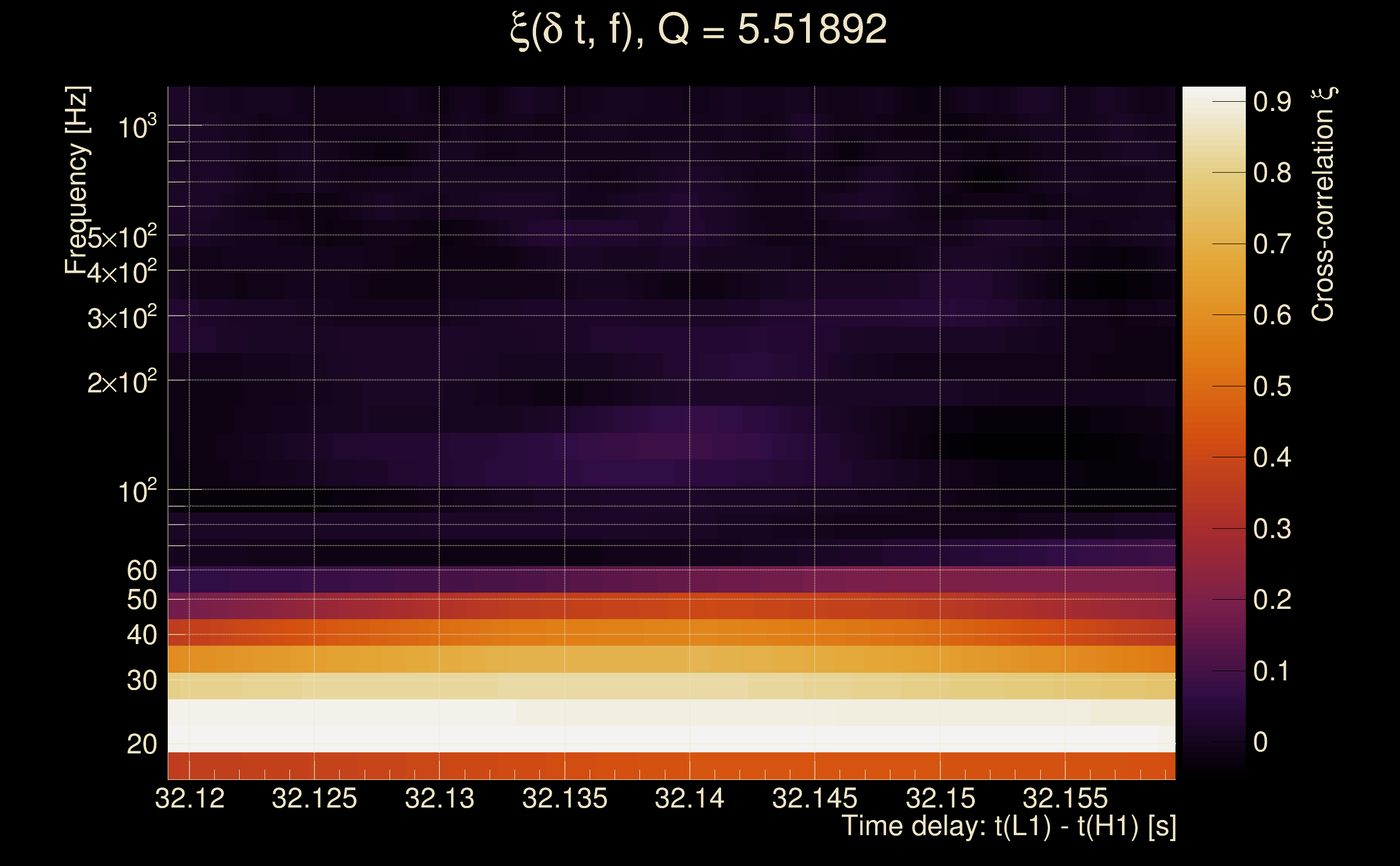Click the 5×10² frequency tick label
This screenshot has height=866, width=1400.
tap(121, 237)
